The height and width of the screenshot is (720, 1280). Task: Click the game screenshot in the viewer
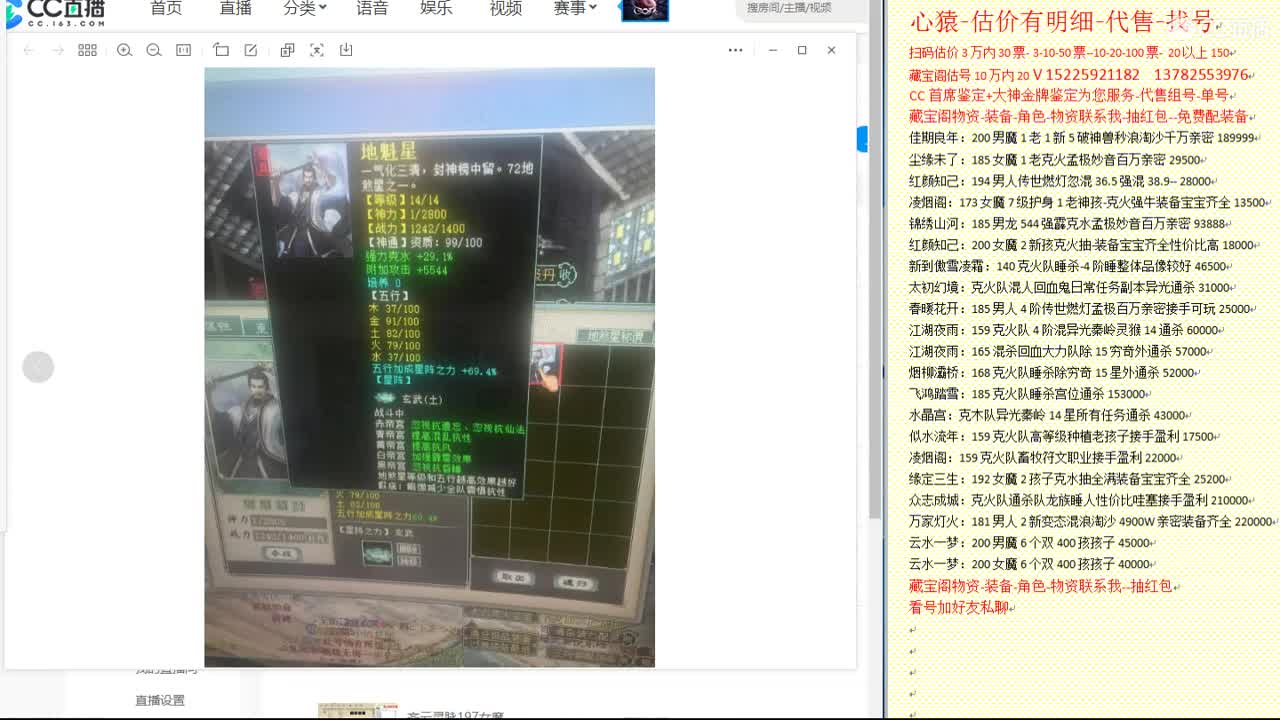(x=430, y=367)
